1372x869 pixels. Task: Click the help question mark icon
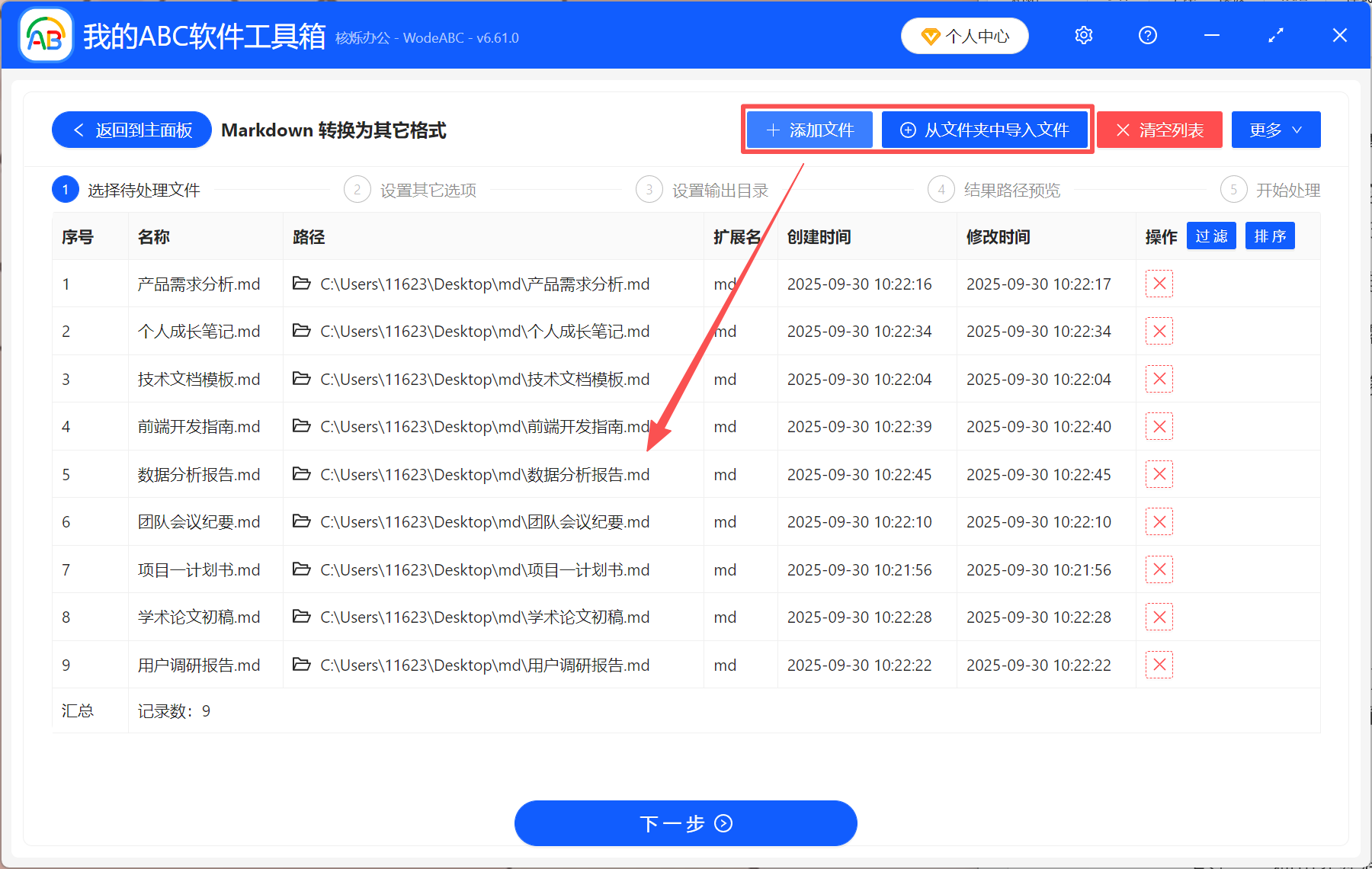[1147, 35]
